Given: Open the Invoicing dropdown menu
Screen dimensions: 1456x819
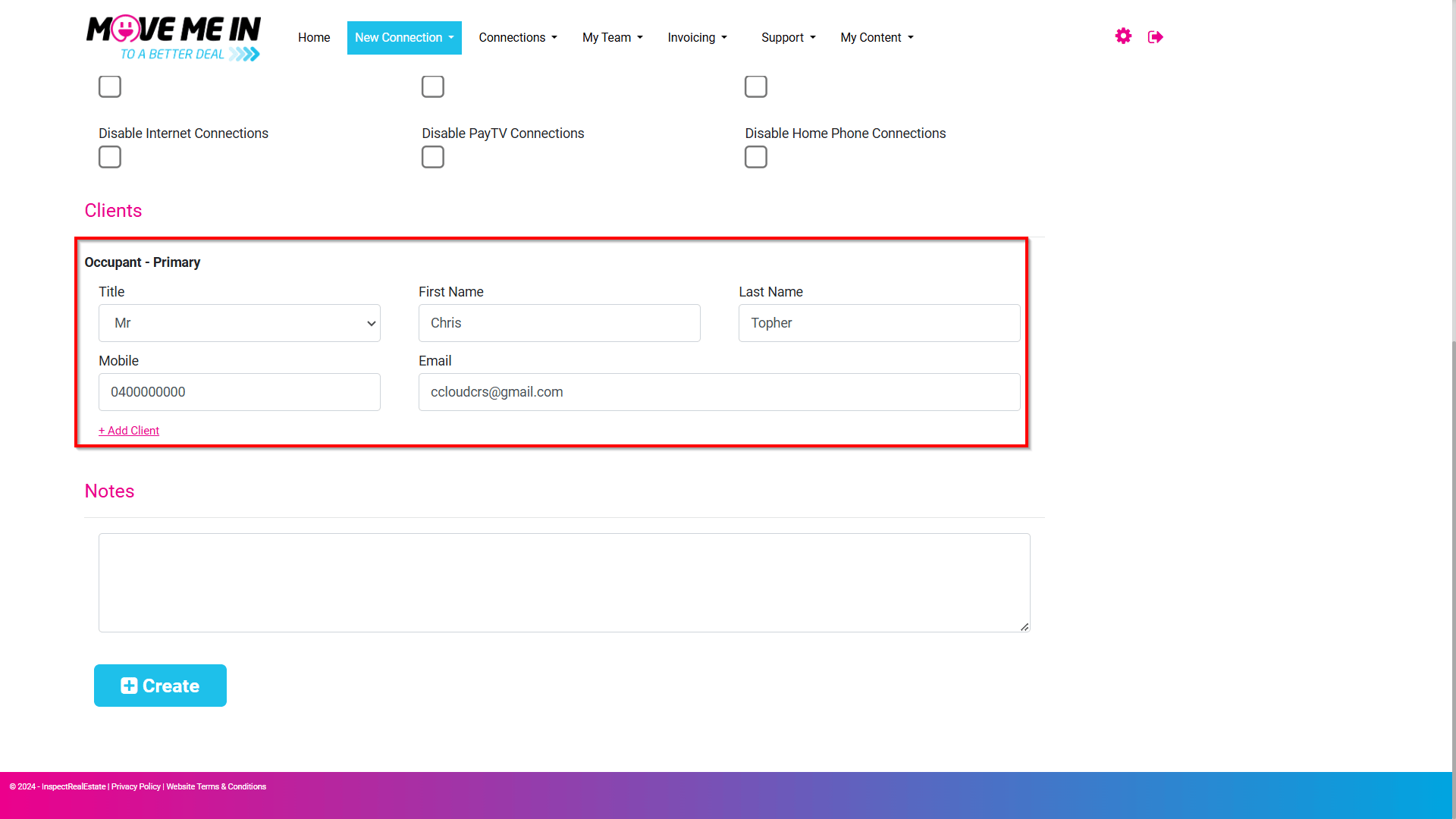Looking at the screenshot, I should pos(697,38).
